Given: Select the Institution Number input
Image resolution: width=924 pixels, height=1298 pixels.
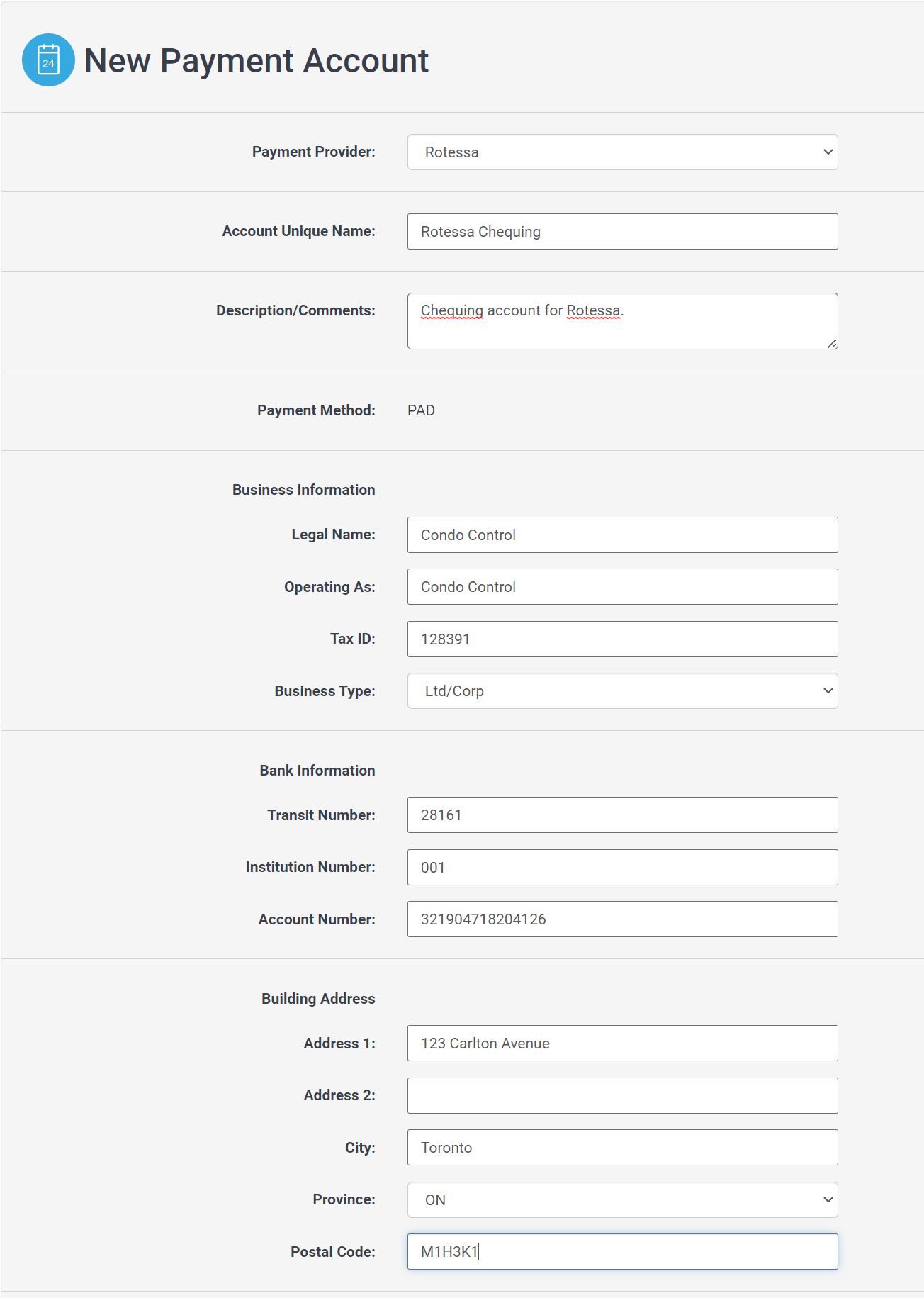Looking at the screenshot, I should tap(622, 867).
